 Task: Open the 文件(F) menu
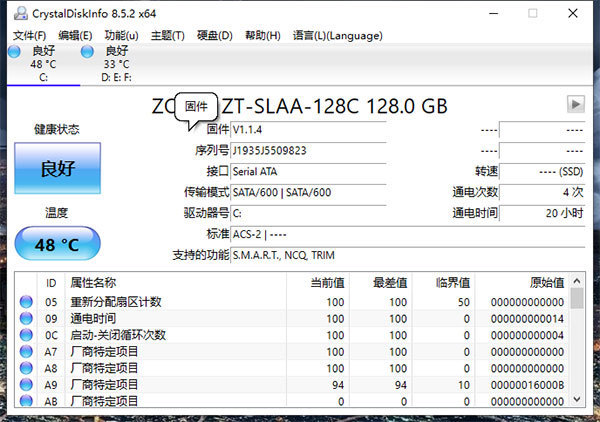[x=29, y=36]
